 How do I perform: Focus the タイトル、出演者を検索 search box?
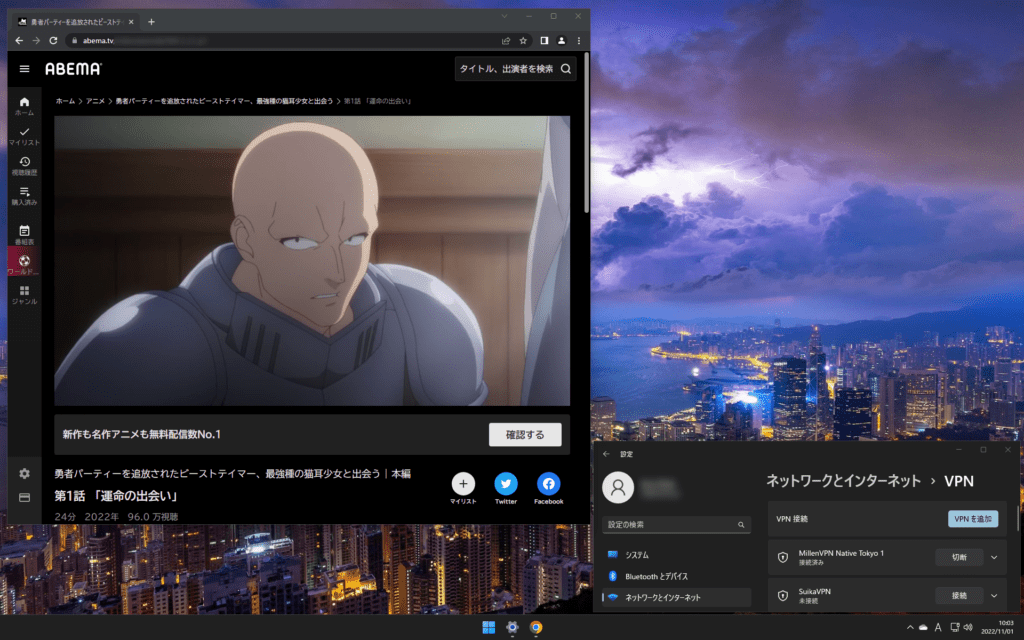507,69
